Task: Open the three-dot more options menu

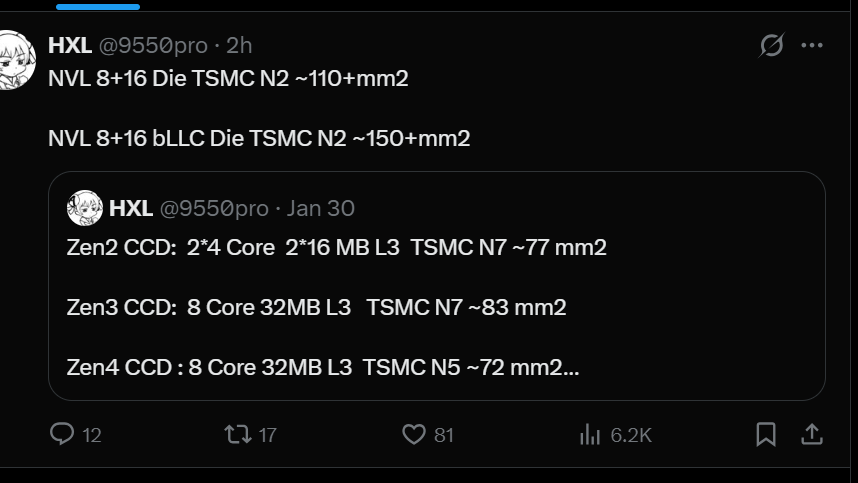Action: pyautogui.click(x=812, y=45)
